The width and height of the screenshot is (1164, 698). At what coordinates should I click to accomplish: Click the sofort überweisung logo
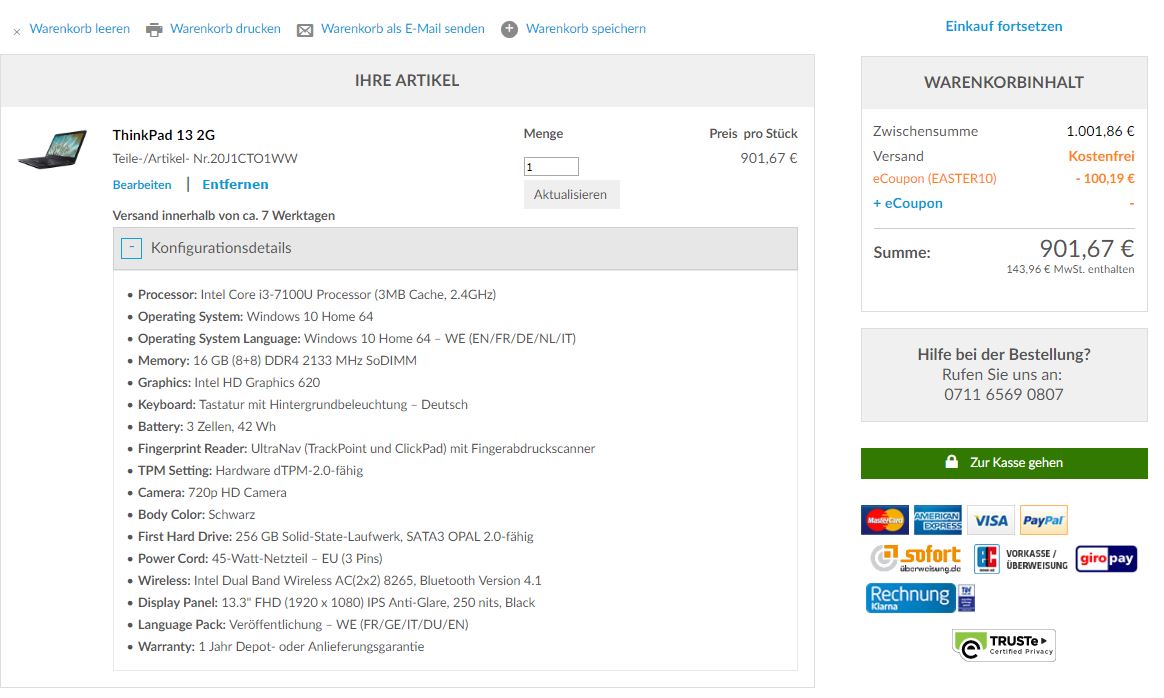click(x=915, y=558)
